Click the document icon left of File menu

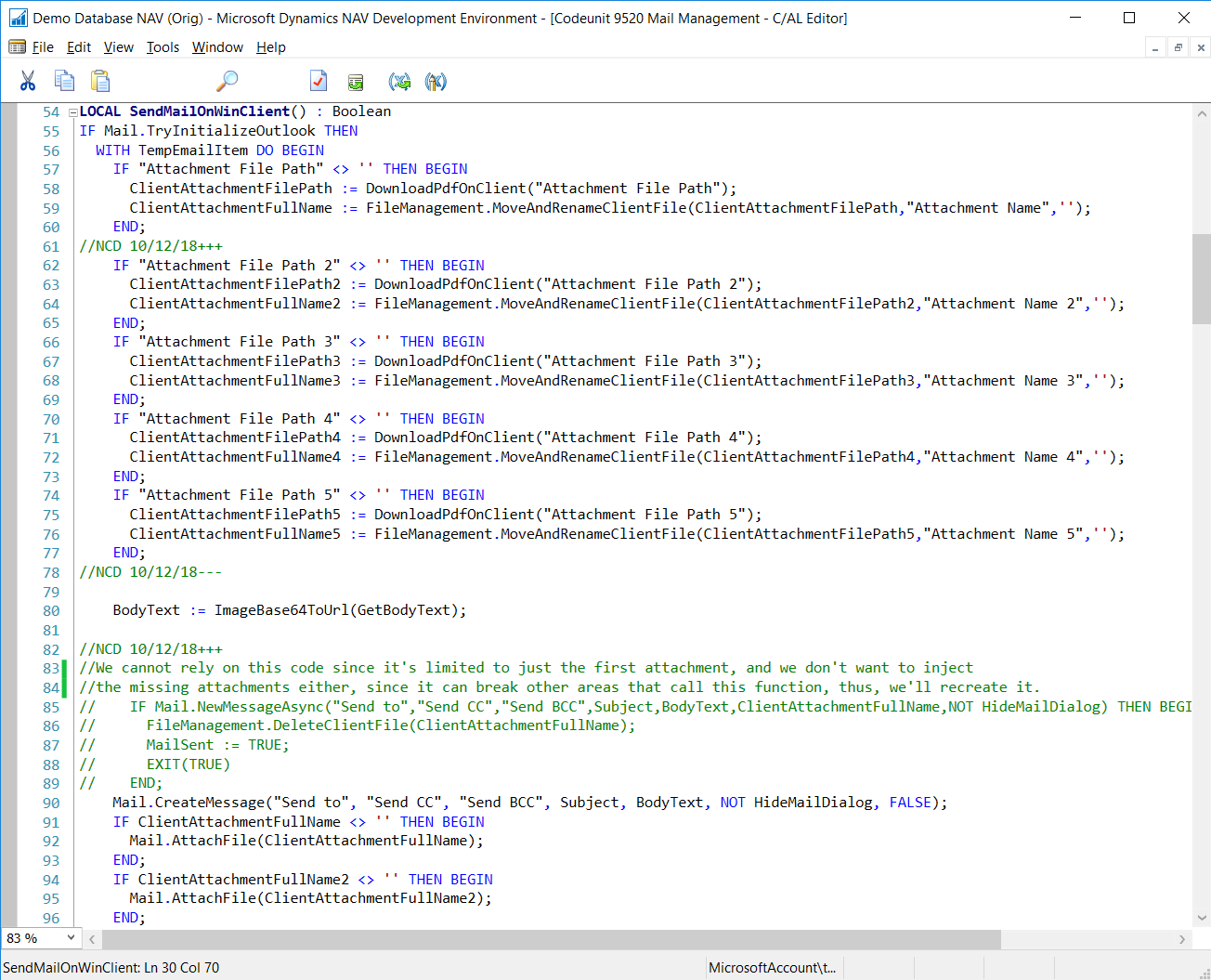(17, 47)
